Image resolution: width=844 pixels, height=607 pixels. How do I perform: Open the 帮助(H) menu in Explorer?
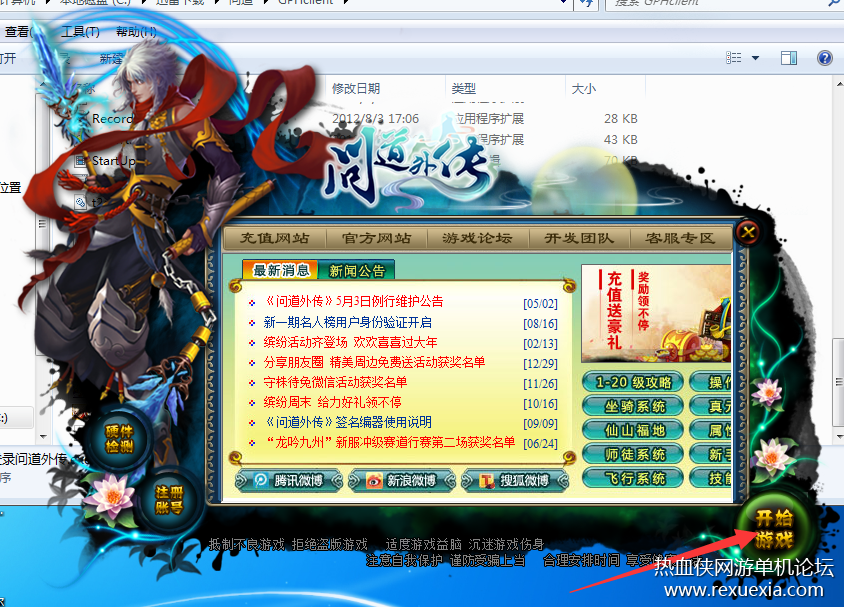[x=136, y=32]
